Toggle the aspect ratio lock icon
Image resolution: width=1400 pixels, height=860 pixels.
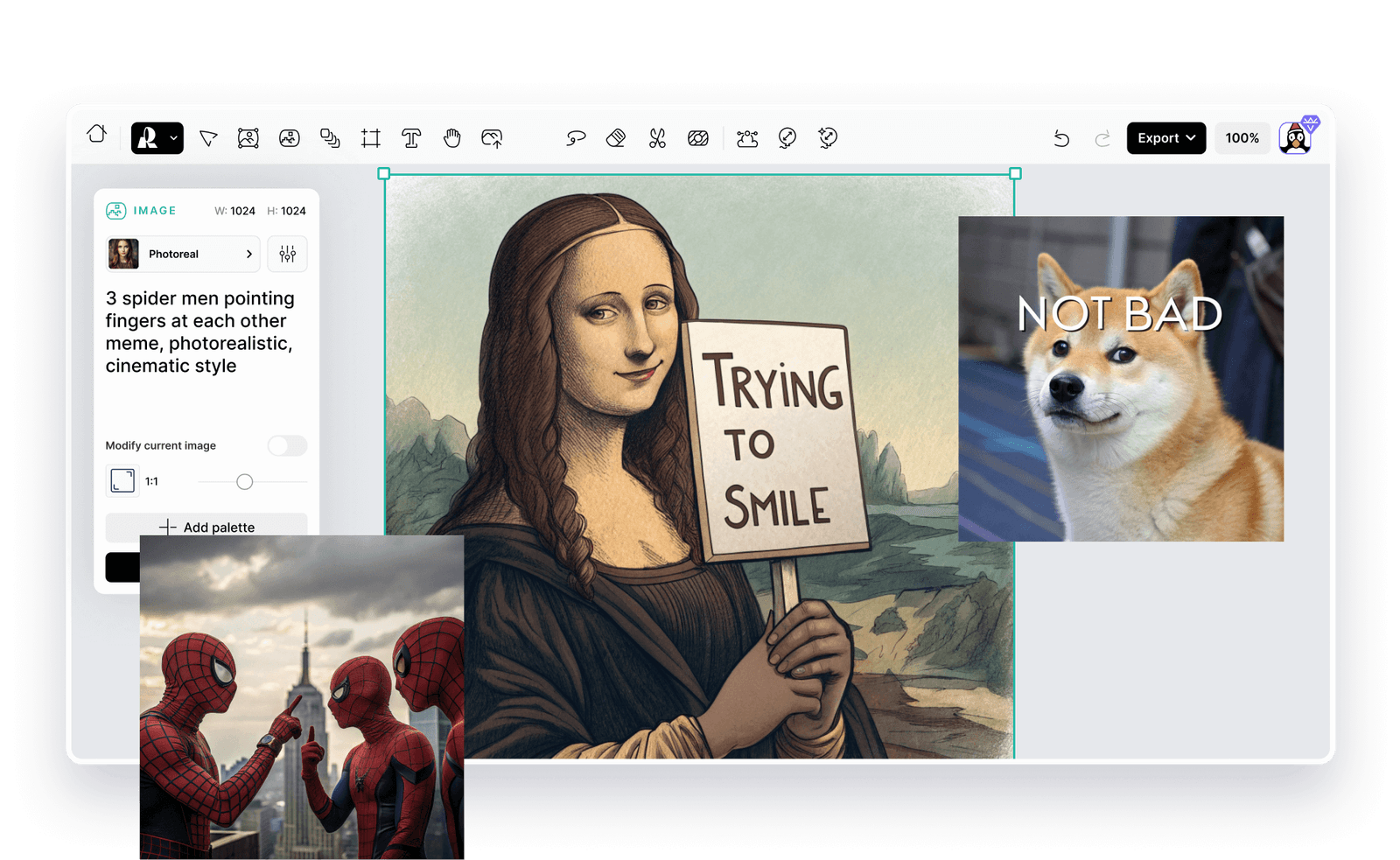click(x=122, y=480)
